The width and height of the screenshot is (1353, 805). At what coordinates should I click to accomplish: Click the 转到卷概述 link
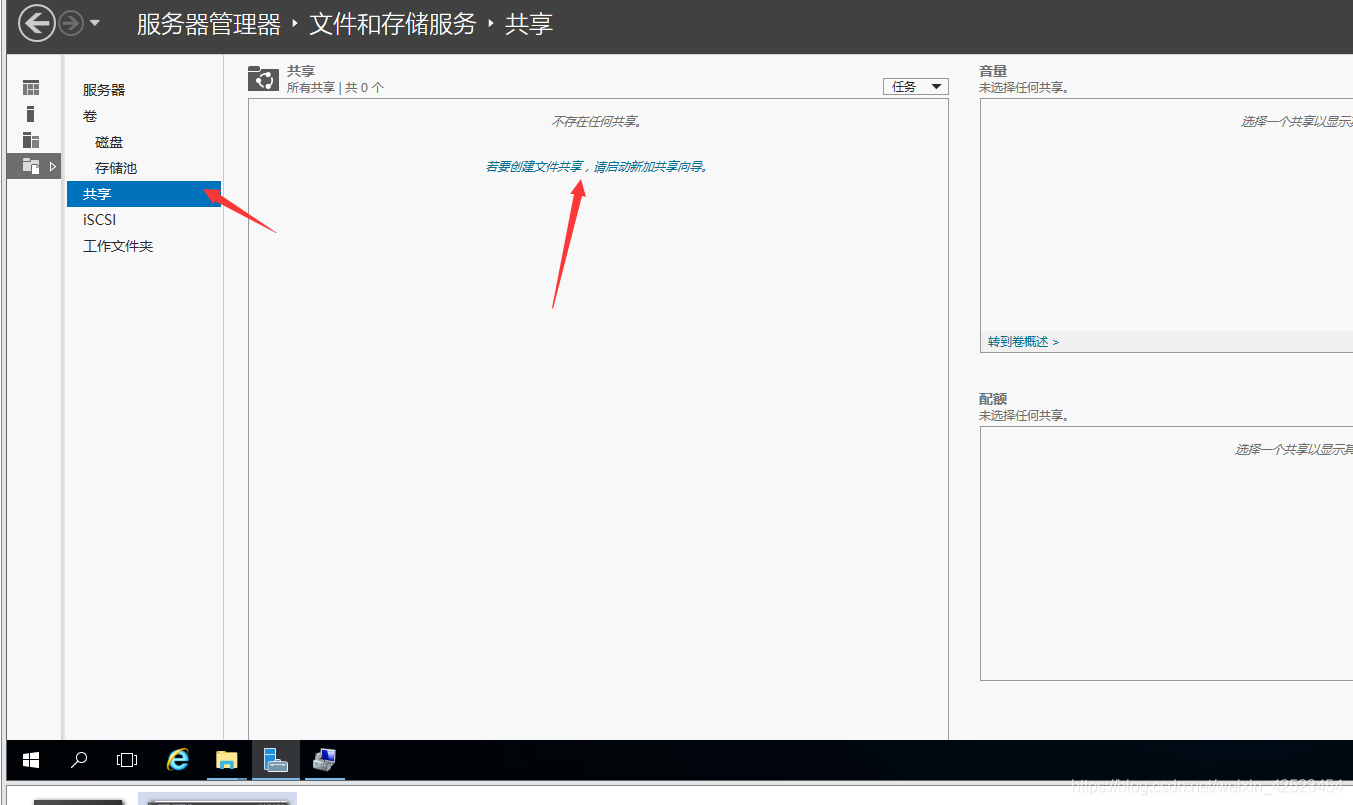(1016, 341)
